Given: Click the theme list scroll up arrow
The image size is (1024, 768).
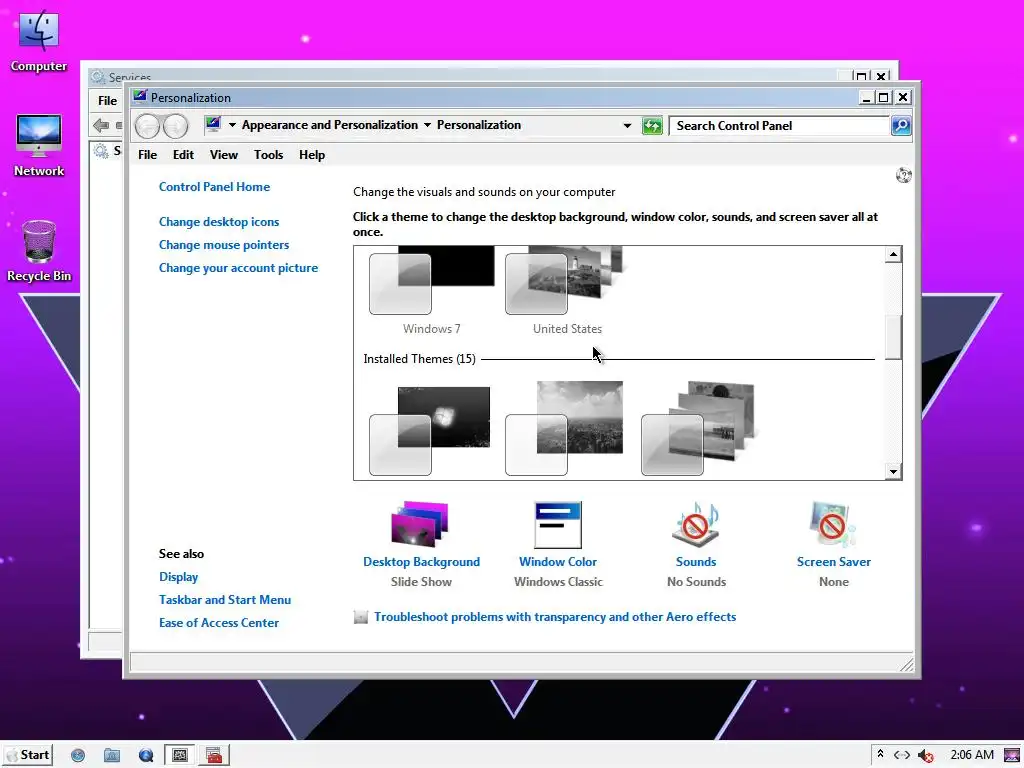Looking at the screenshot, I should pyautogui.click(x=893, y=254).
